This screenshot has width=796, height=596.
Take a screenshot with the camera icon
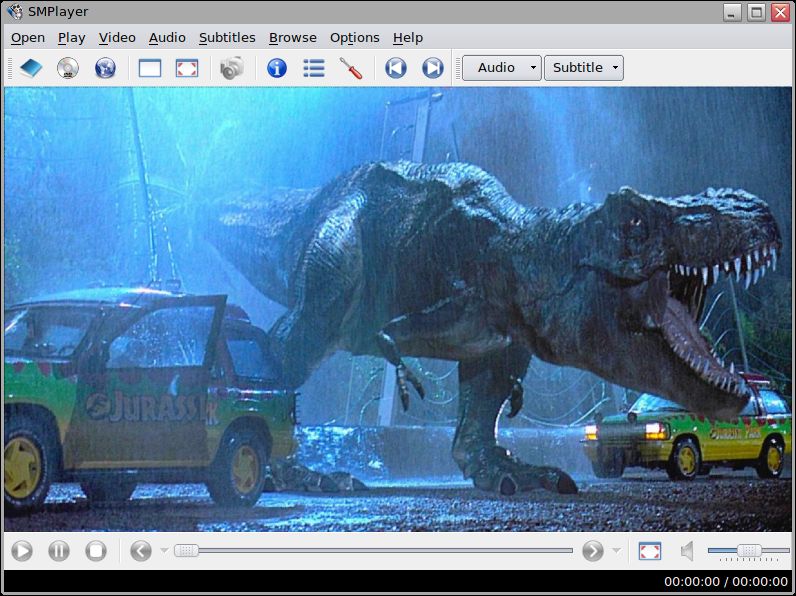pos(231,68)
